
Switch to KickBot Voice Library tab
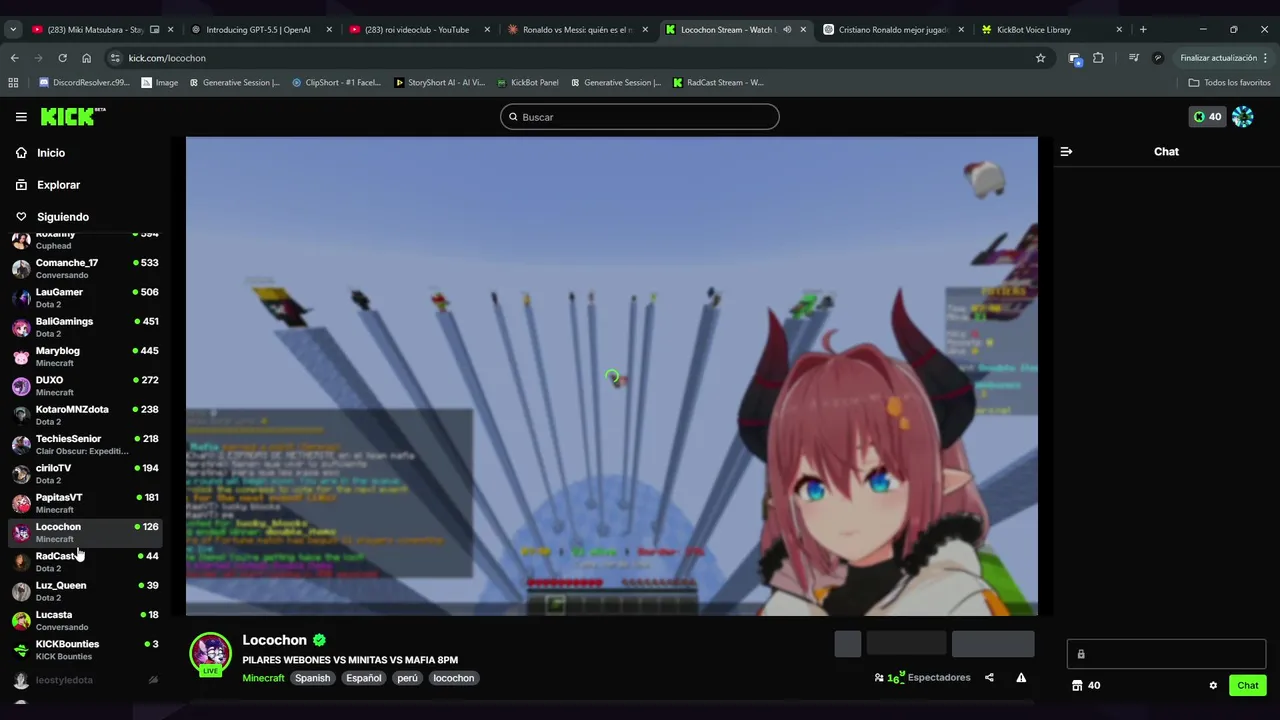click(x=1053, y=30)
